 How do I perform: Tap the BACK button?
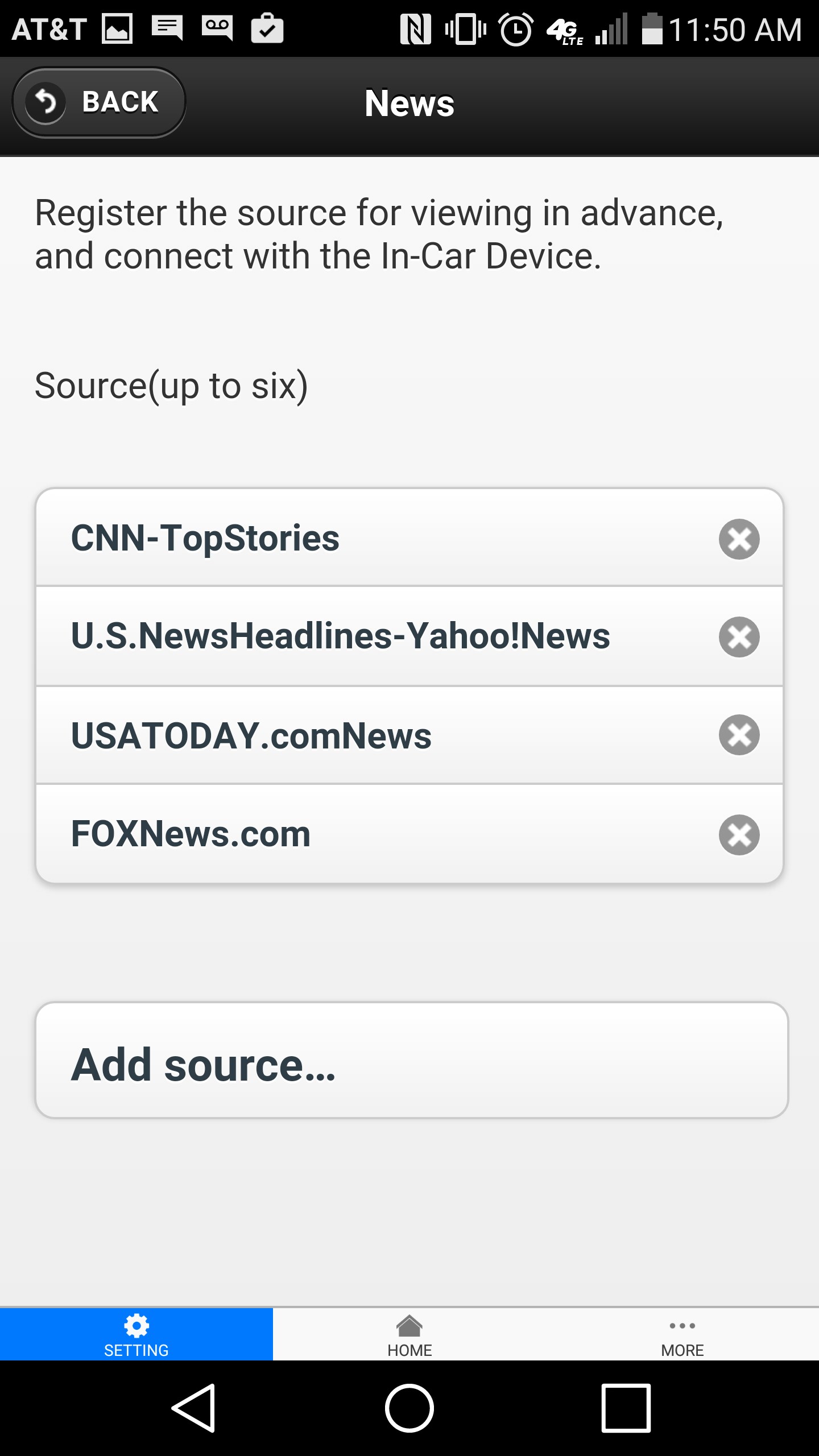(99, 102)
